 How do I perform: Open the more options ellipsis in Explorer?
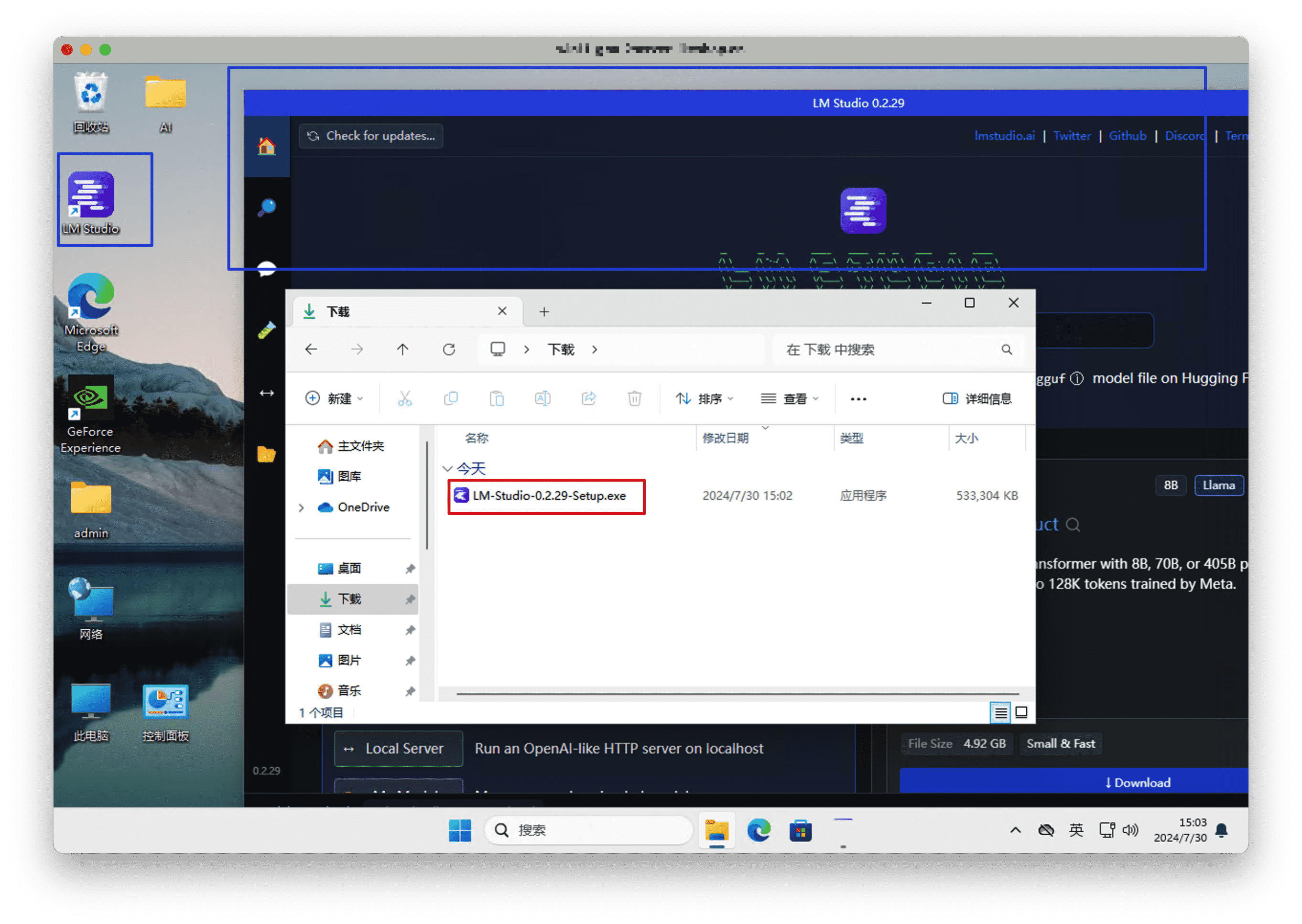tap(858, 399)
